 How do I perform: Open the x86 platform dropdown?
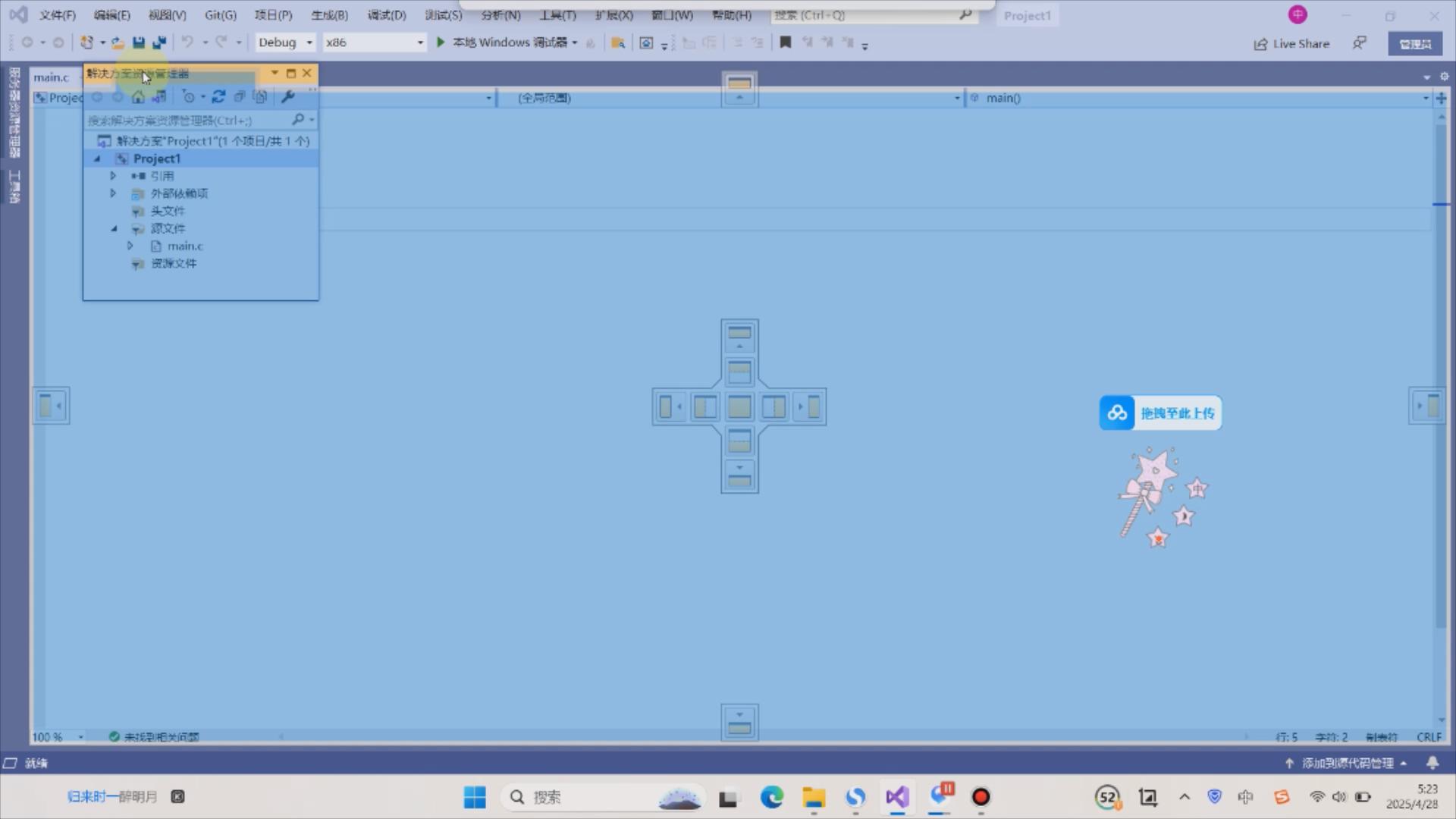(375, 42)
